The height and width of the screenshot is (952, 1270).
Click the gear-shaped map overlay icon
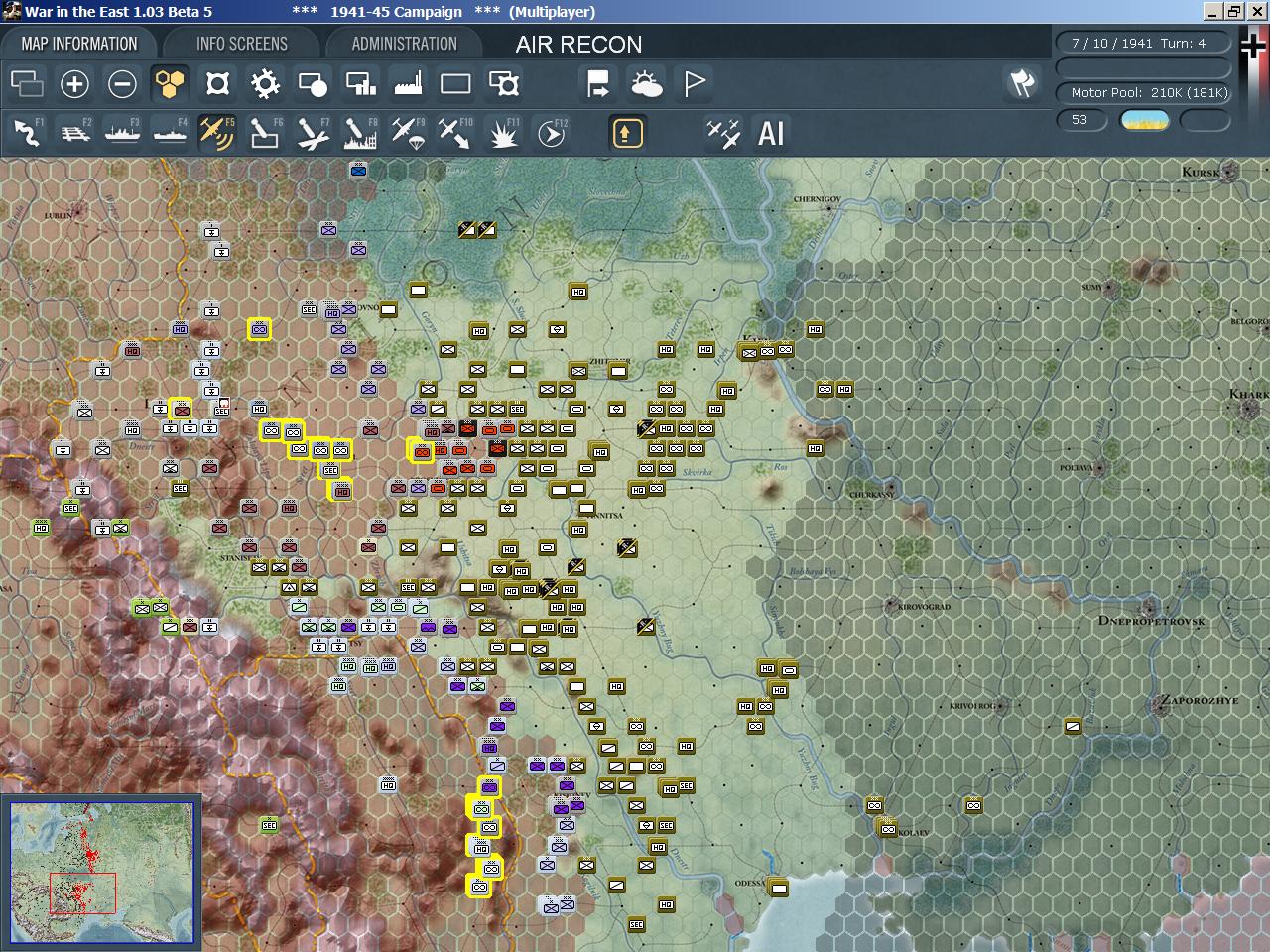(x=265, y=84)
